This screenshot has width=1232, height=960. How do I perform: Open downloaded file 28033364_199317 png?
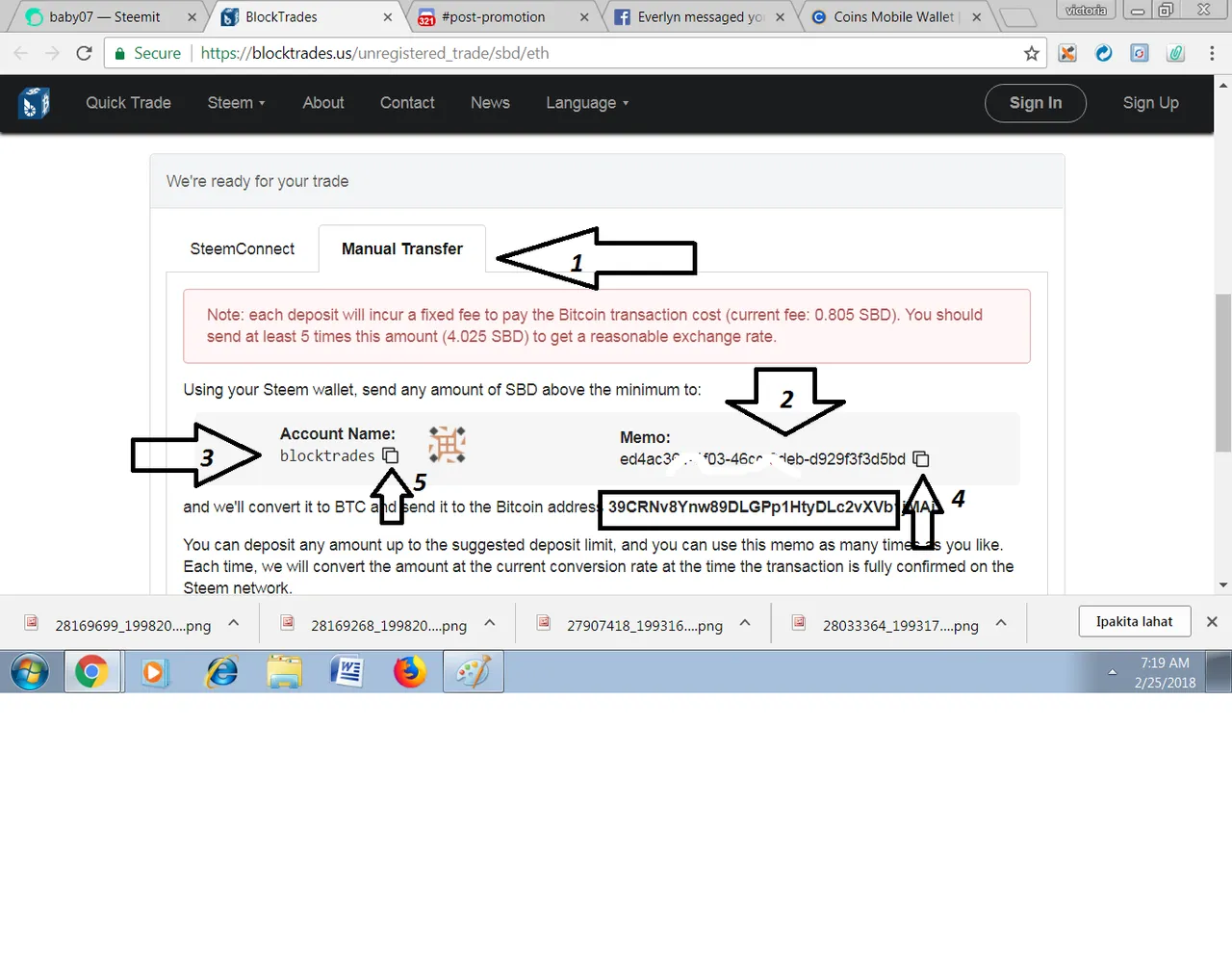pos(900,626)
